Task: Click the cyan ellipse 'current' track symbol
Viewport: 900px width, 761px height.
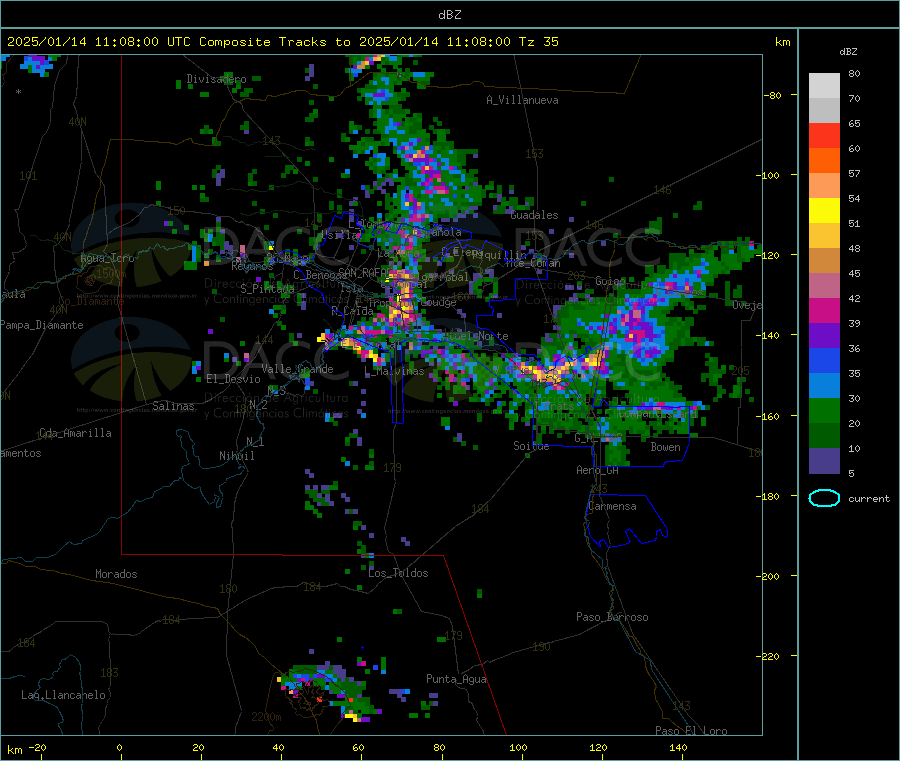Action: tap(824, 498)
